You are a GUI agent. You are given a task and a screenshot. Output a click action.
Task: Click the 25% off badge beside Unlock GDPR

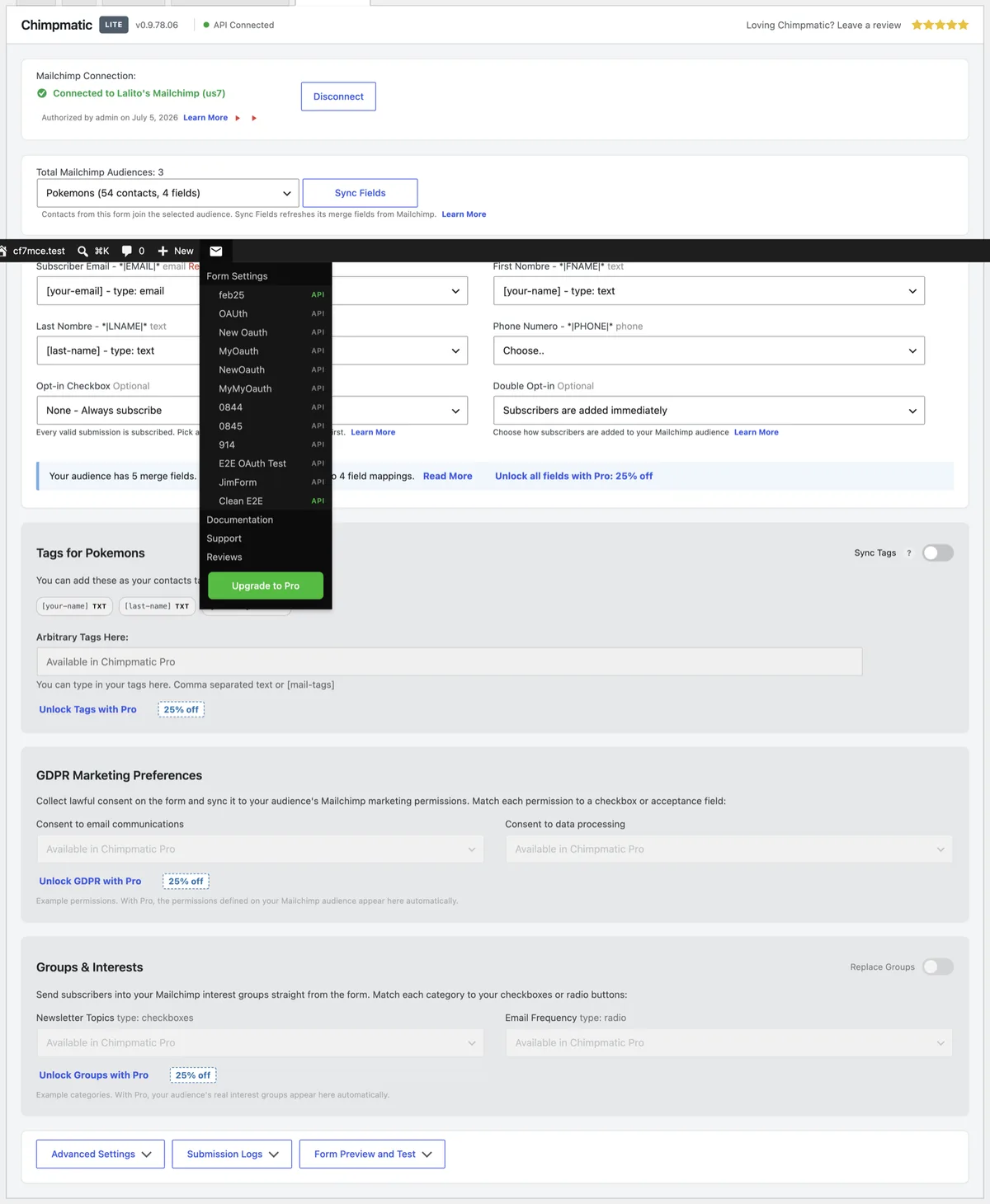[x=186, y=882]
